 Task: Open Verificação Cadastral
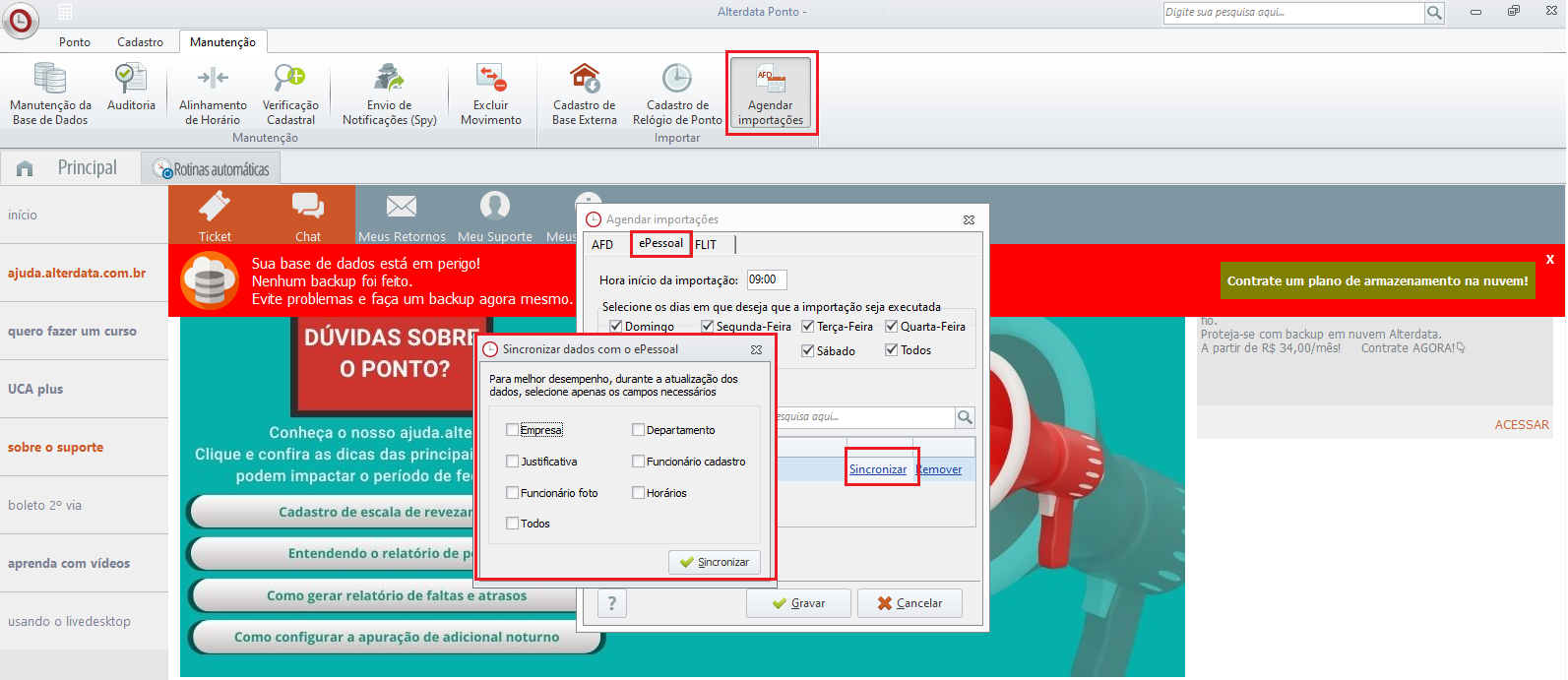290,93
